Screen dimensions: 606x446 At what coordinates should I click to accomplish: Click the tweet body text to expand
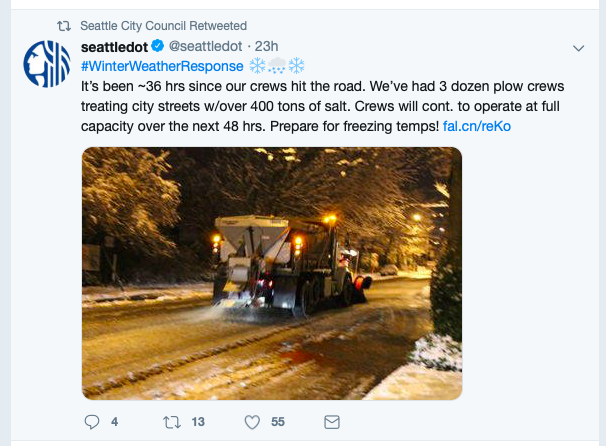(x=300, y=107)
